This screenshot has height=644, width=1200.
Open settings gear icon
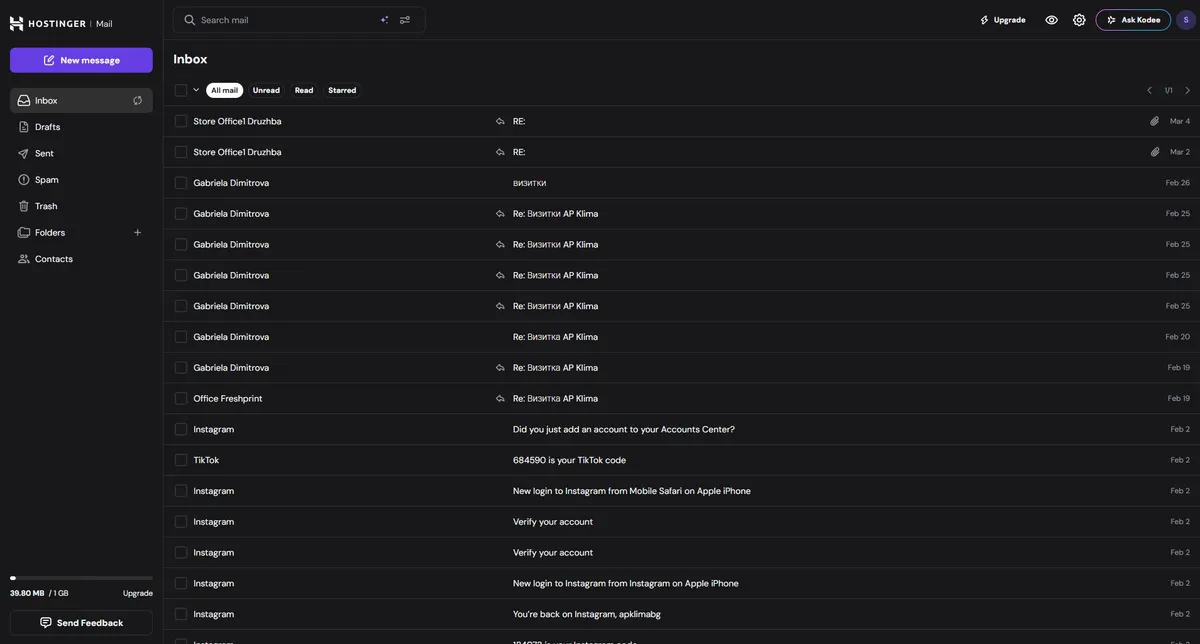1079,20
